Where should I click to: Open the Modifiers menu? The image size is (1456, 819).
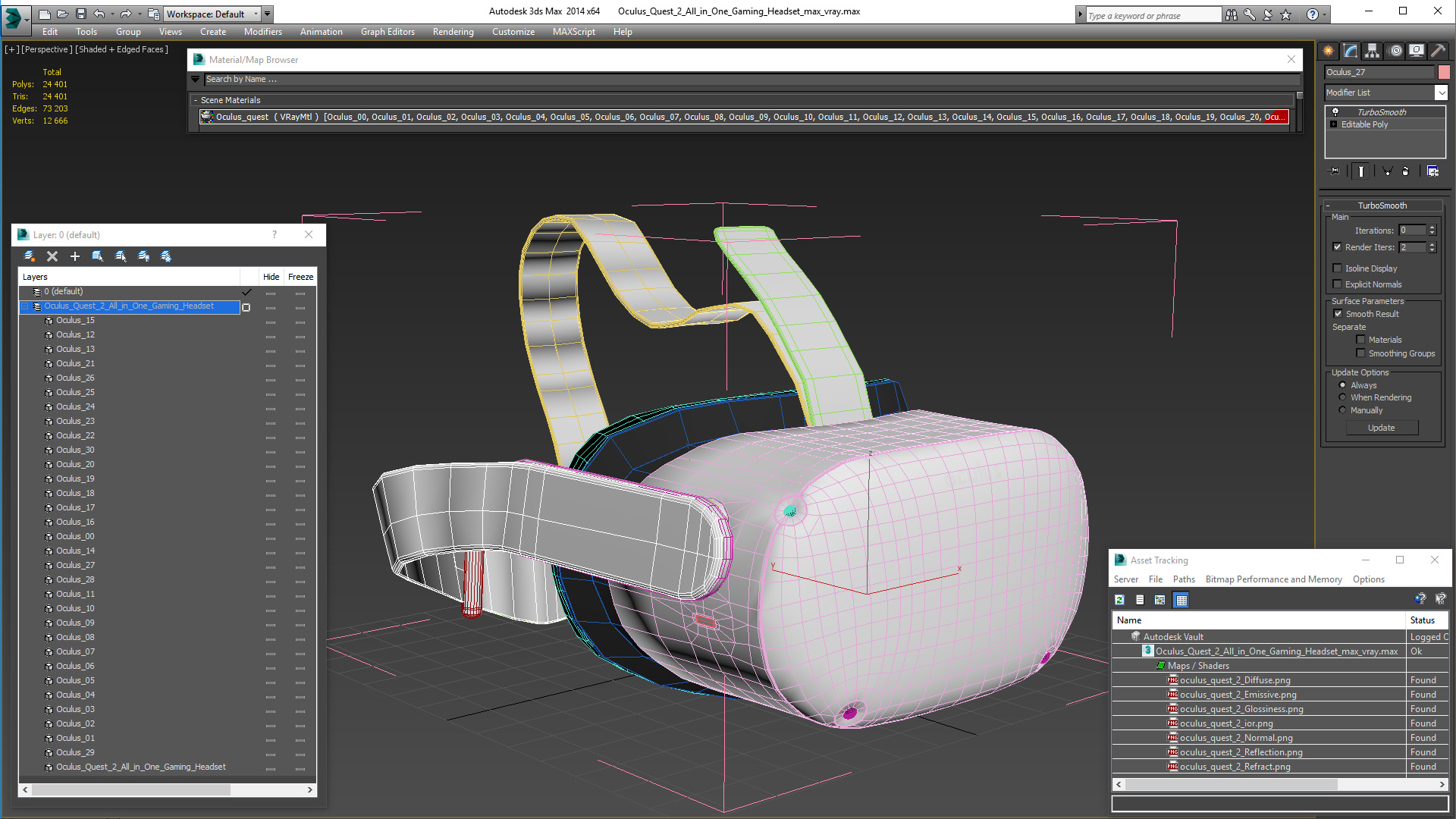[x=263, y=32]
